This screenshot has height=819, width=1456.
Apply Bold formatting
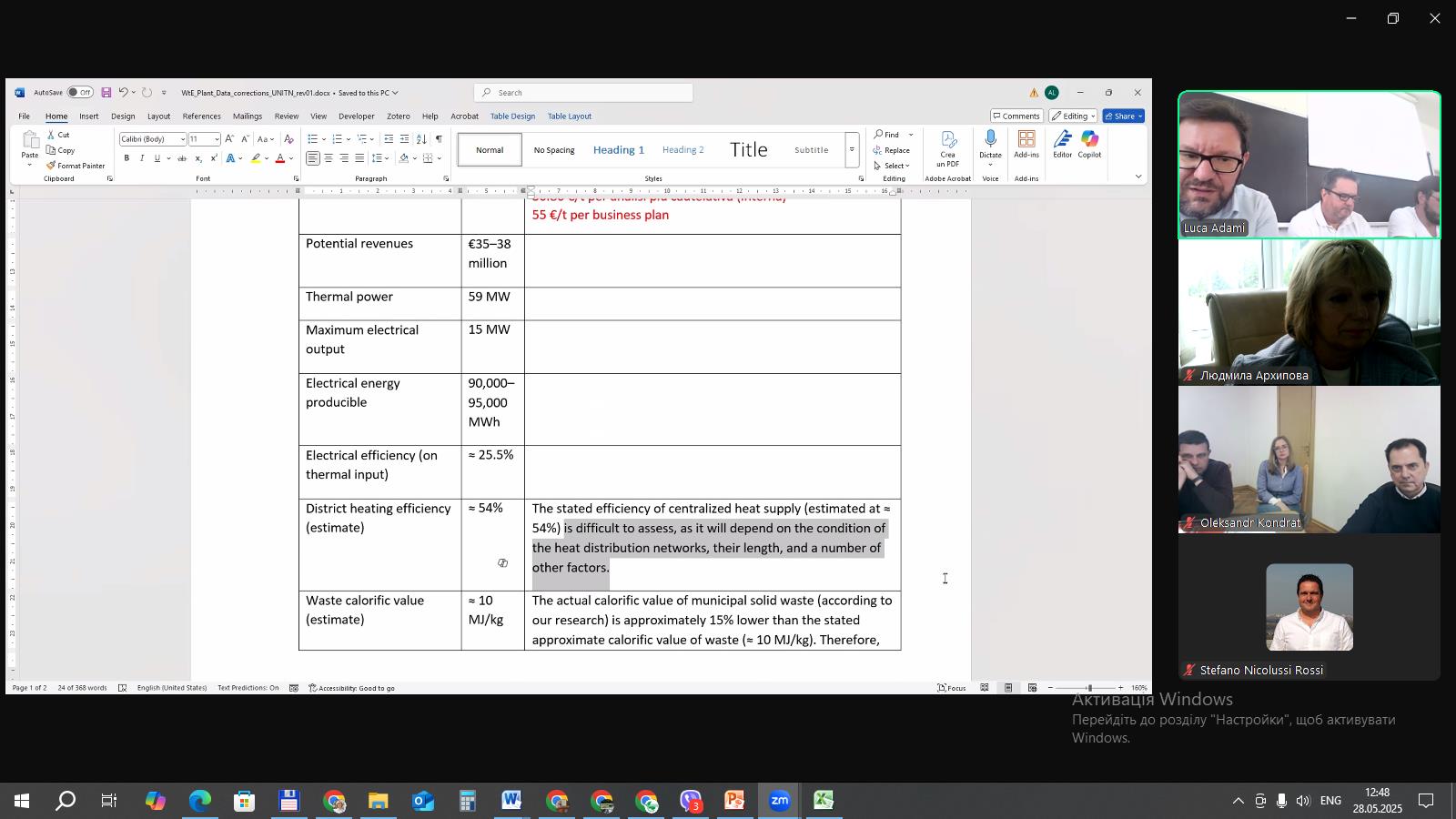[126, 158]
